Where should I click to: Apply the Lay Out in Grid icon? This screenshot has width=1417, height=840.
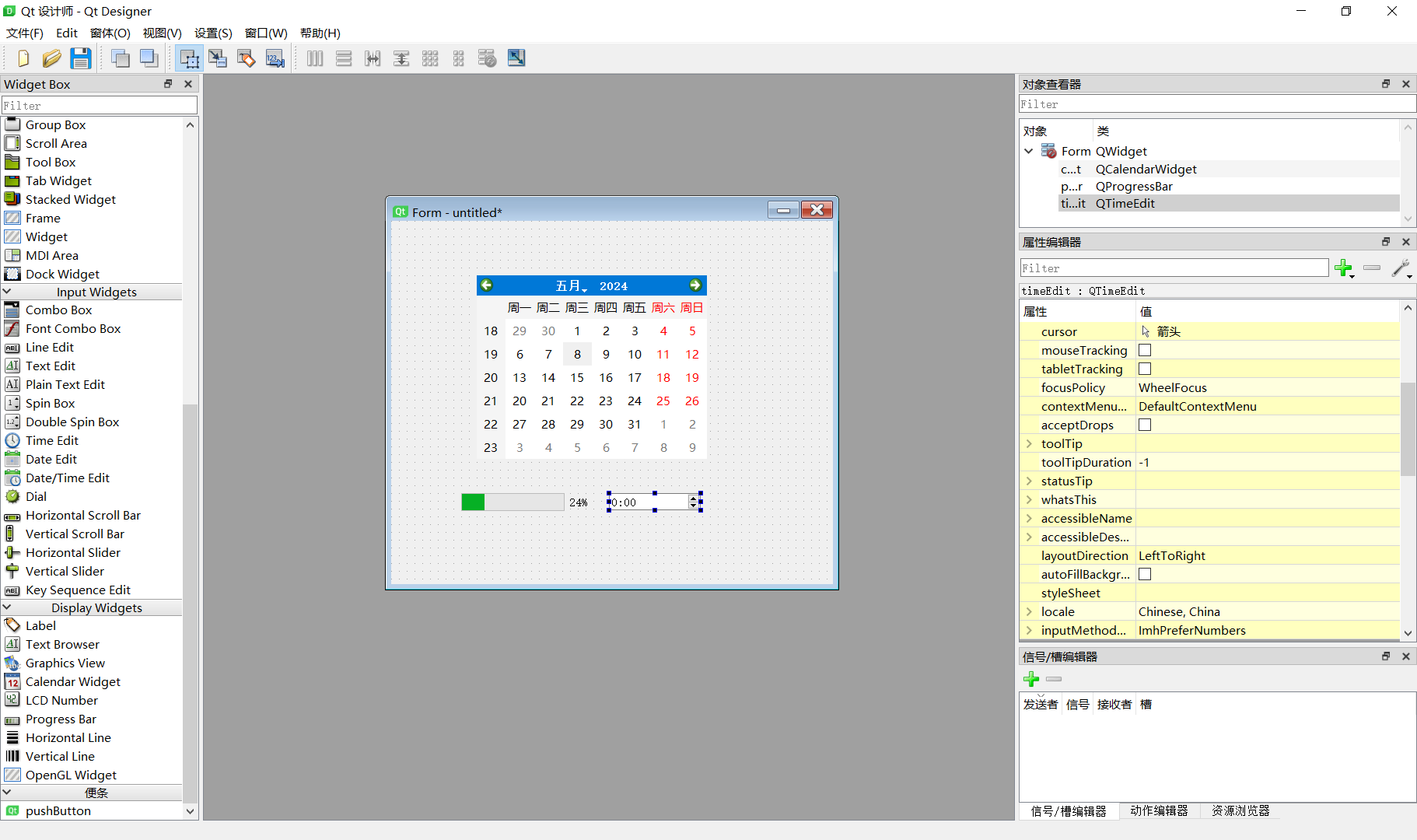click(x=430, y=58)
